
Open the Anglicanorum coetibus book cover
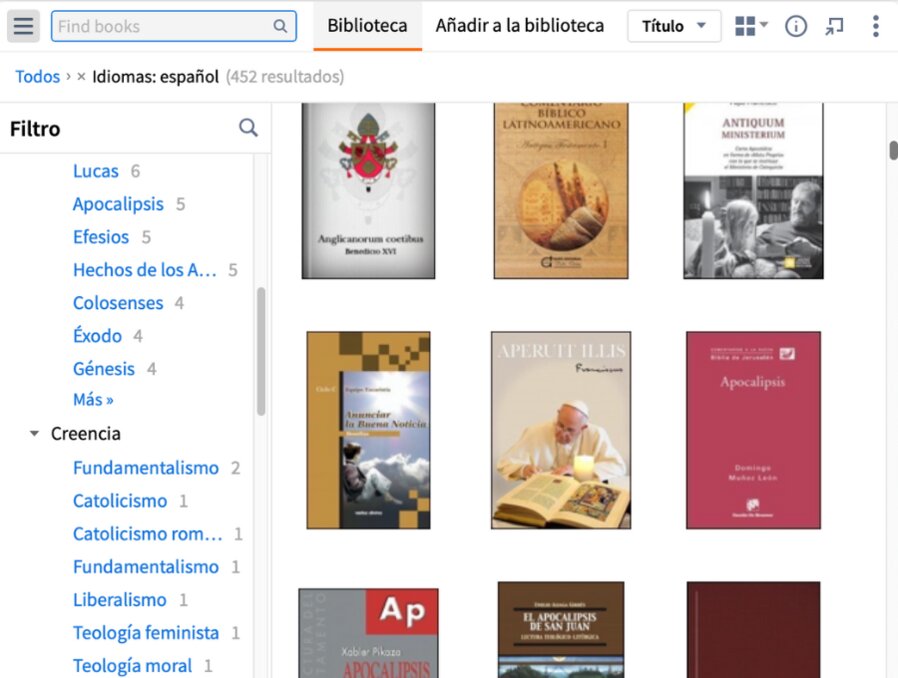[x=368, y=191]
